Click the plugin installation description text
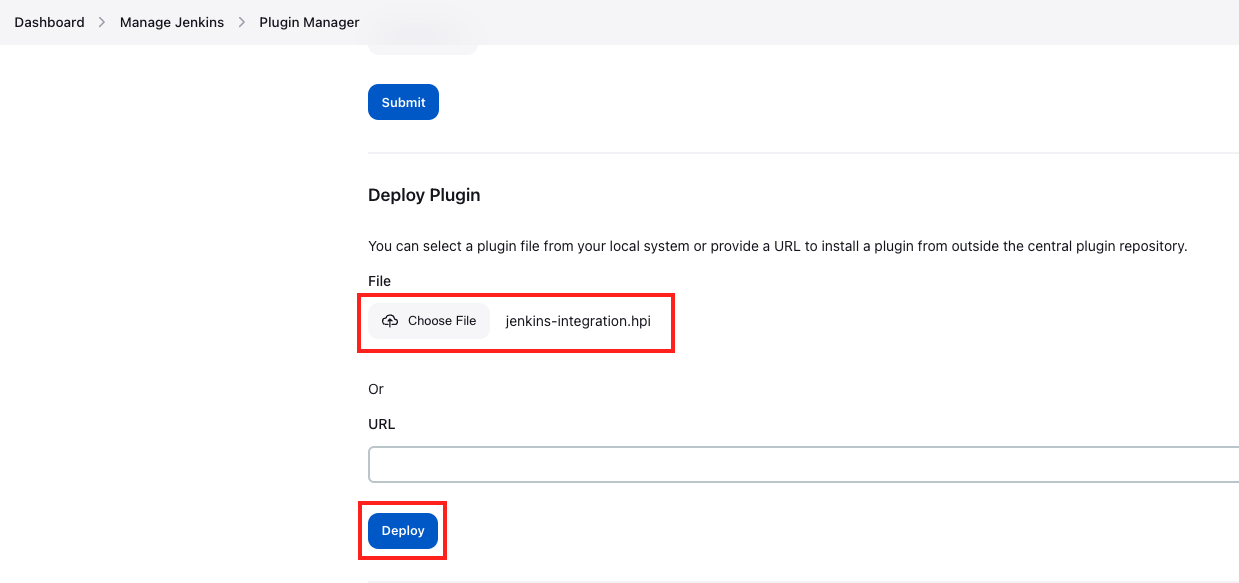This screenshot has width=1239, height=583. [x=777, y=246]
